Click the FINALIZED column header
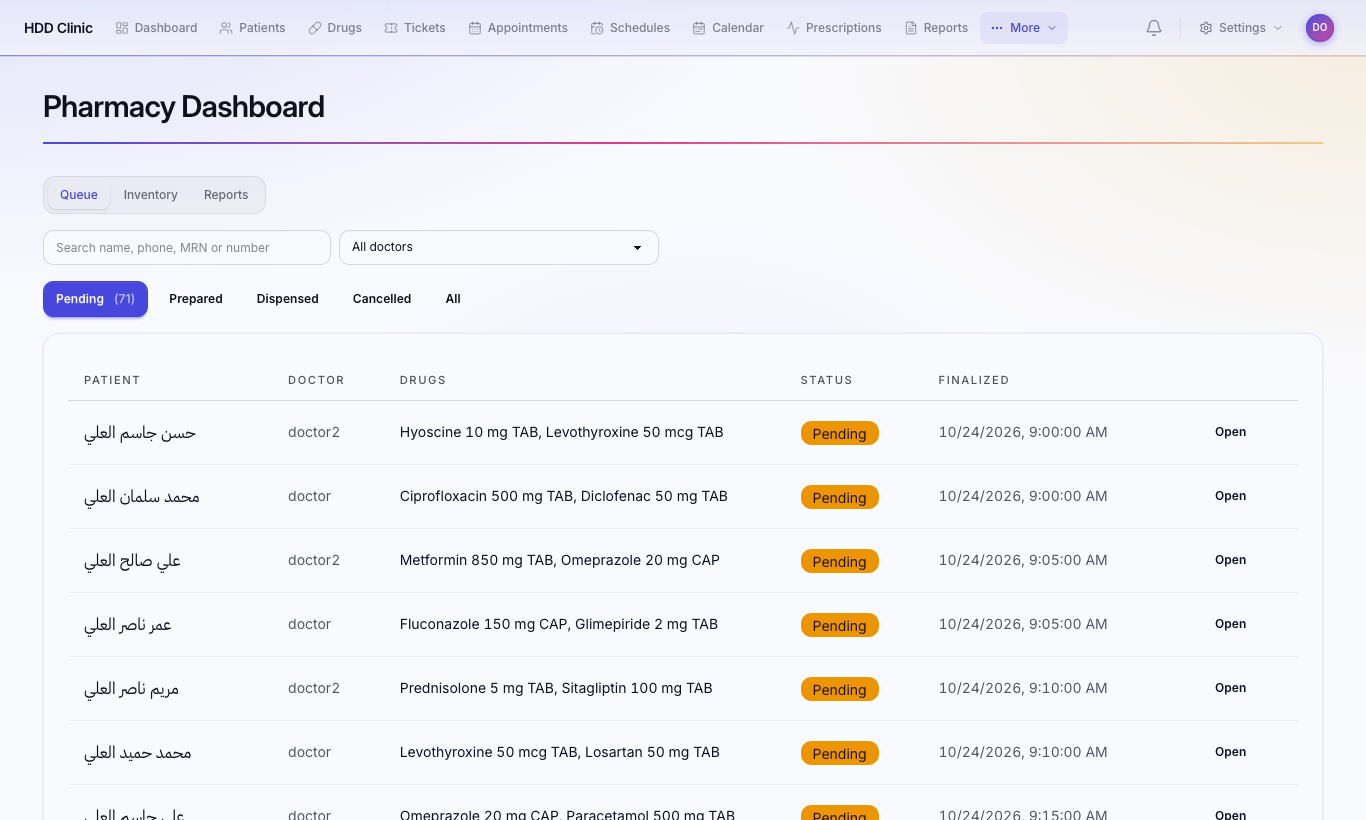 tap(974, 380)
